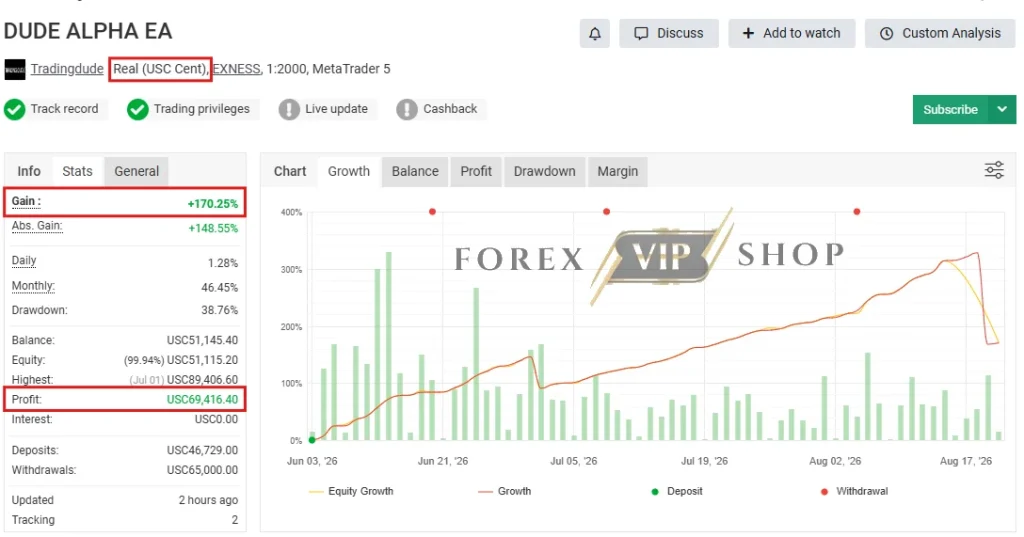Viewport: 1024px width, 537px height.
Task: Select the Growth chart tab
Action: 349,171
